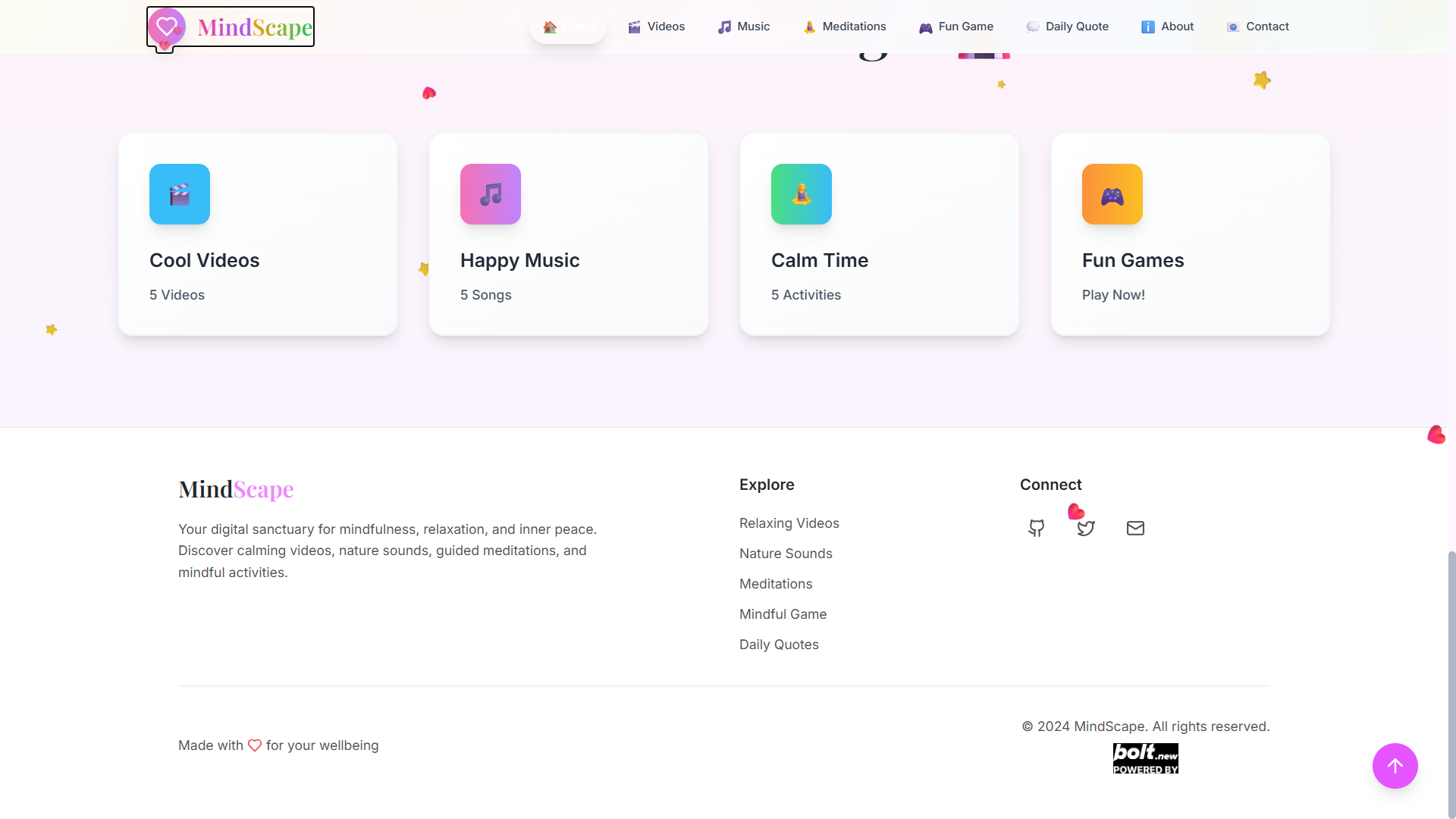Open the Videos navigation item
The width and height of the screenshot is (1456, 819).
[x=656, y=27]
